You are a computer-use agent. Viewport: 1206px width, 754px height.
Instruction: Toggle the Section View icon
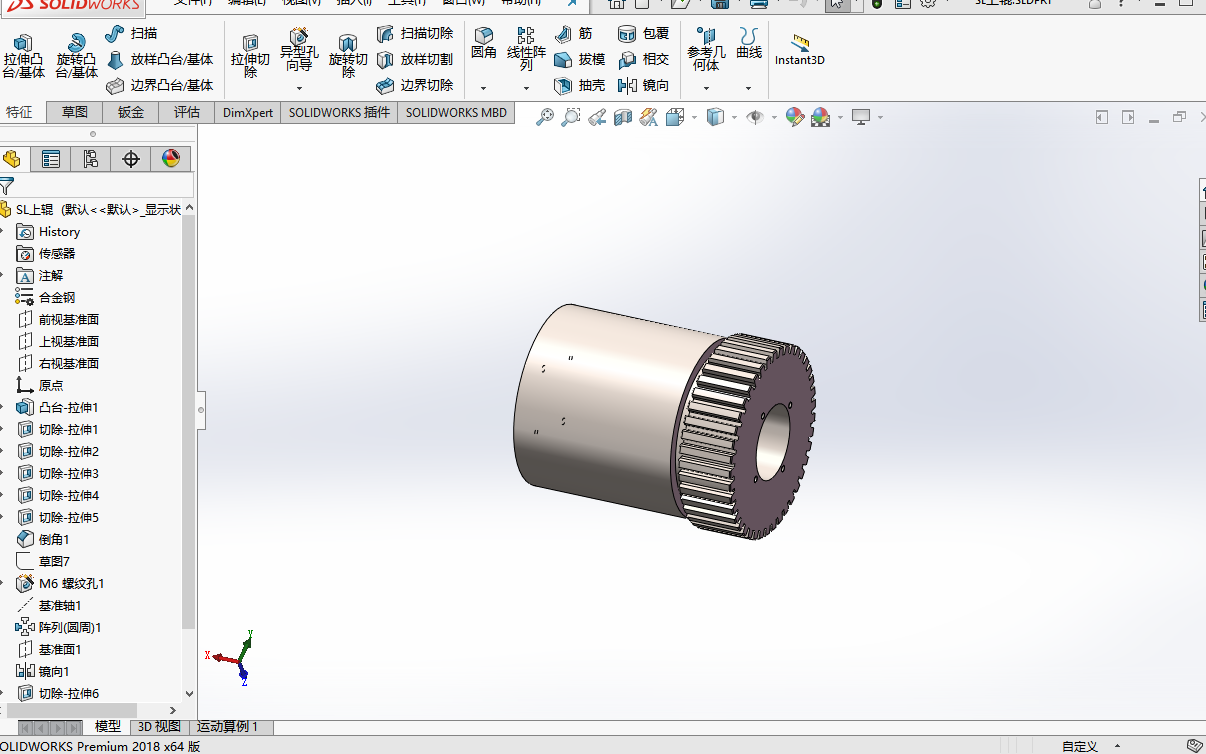coord(623,117)
